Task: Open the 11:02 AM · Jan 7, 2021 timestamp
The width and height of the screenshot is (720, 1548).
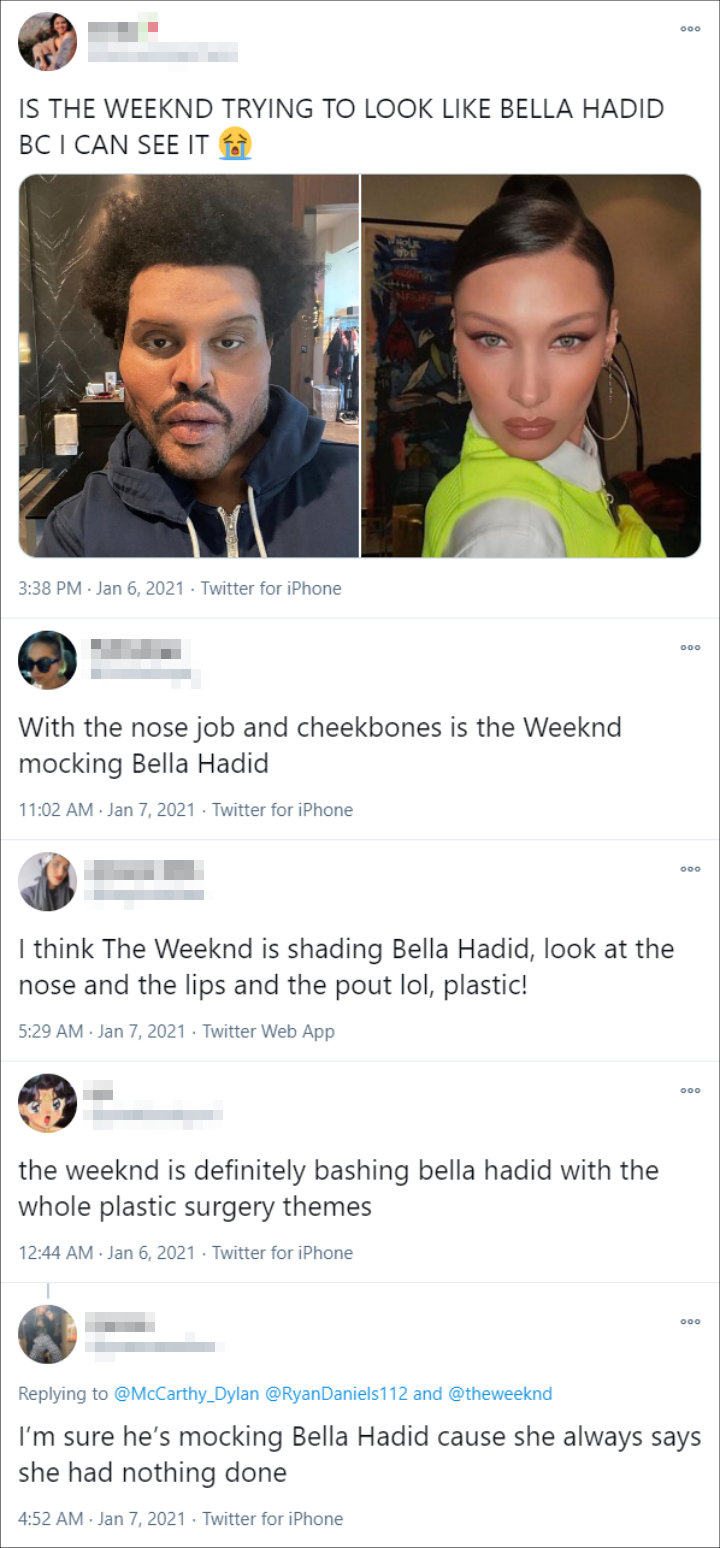Action: 107,810
